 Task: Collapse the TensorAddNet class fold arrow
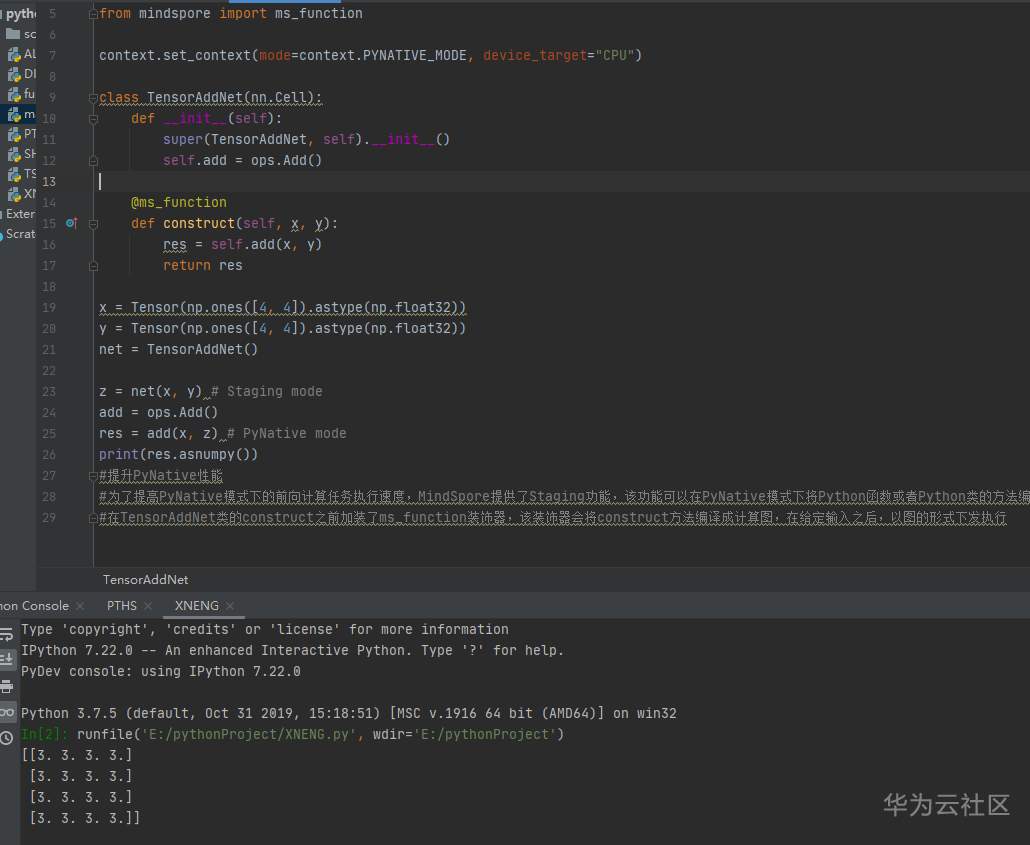tap(92, 97)
